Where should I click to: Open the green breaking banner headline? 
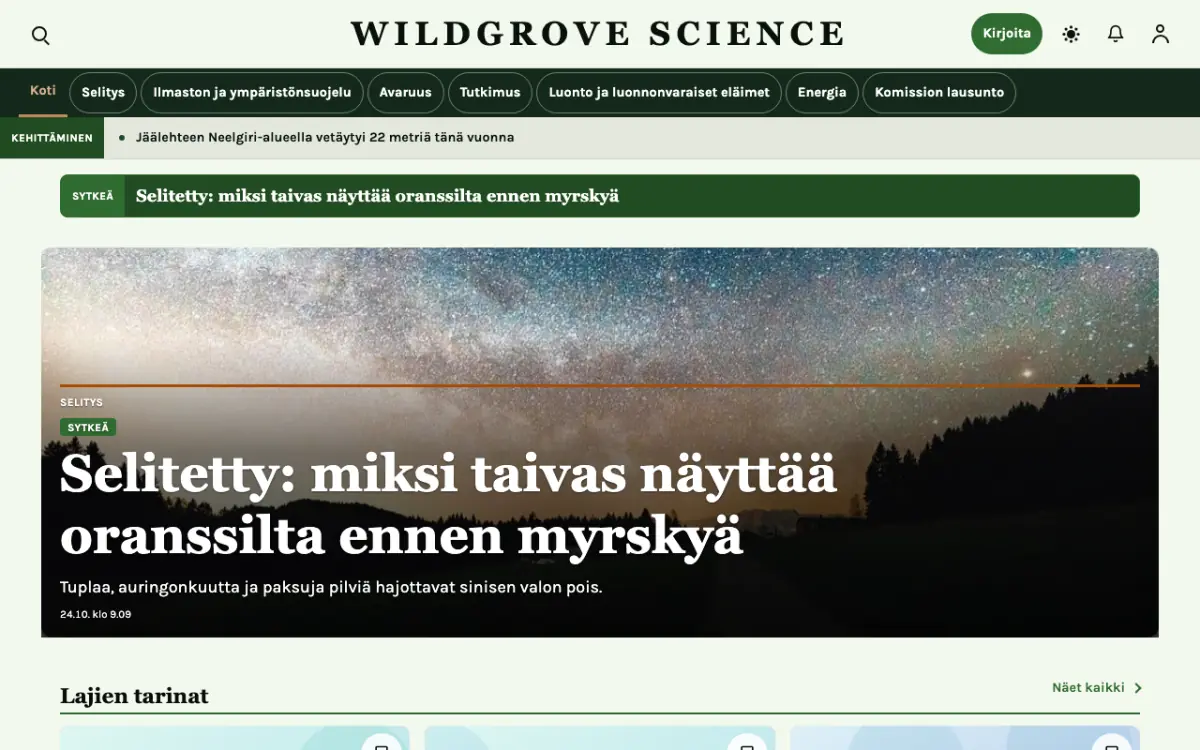377,196
